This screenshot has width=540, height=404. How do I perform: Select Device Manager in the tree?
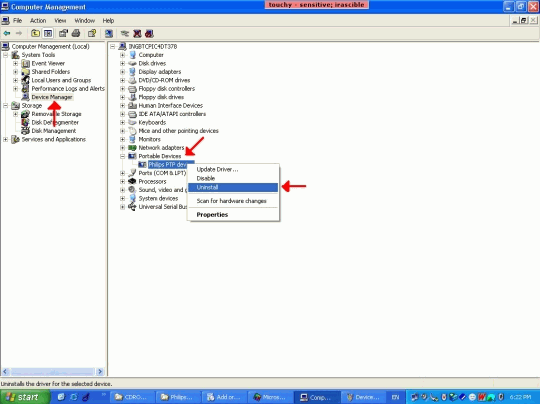tap(52, 97)
